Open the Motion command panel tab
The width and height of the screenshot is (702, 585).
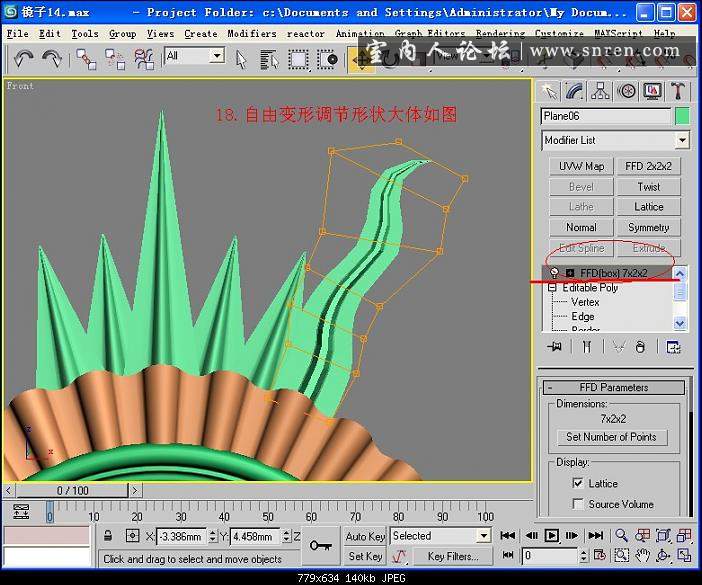tap(627, 91)
